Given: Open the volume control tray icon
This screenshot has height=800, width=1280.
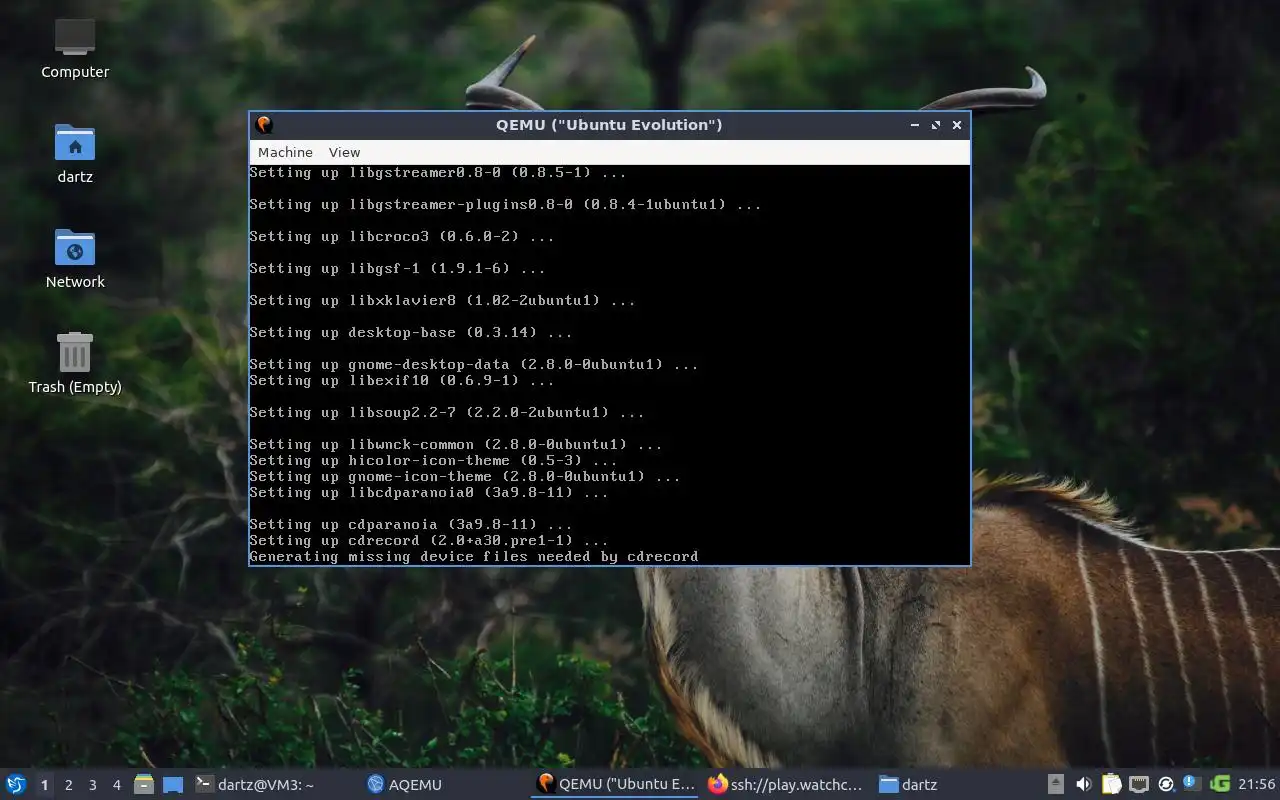Looking at the screenshot, I should [1083, 784].
